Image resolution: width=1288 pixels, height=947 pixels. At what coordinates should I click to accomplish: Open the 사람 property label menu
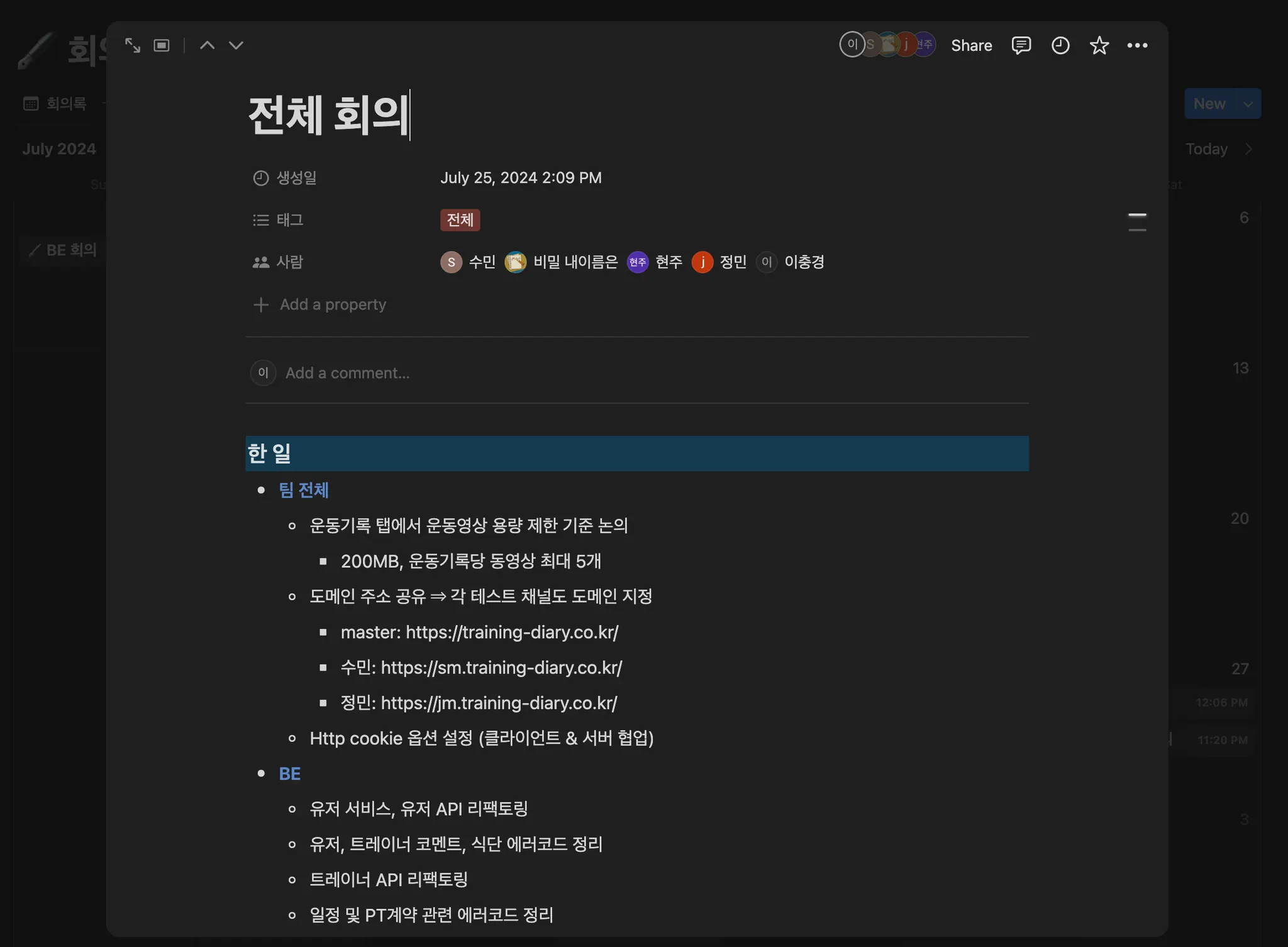point(289,262)
